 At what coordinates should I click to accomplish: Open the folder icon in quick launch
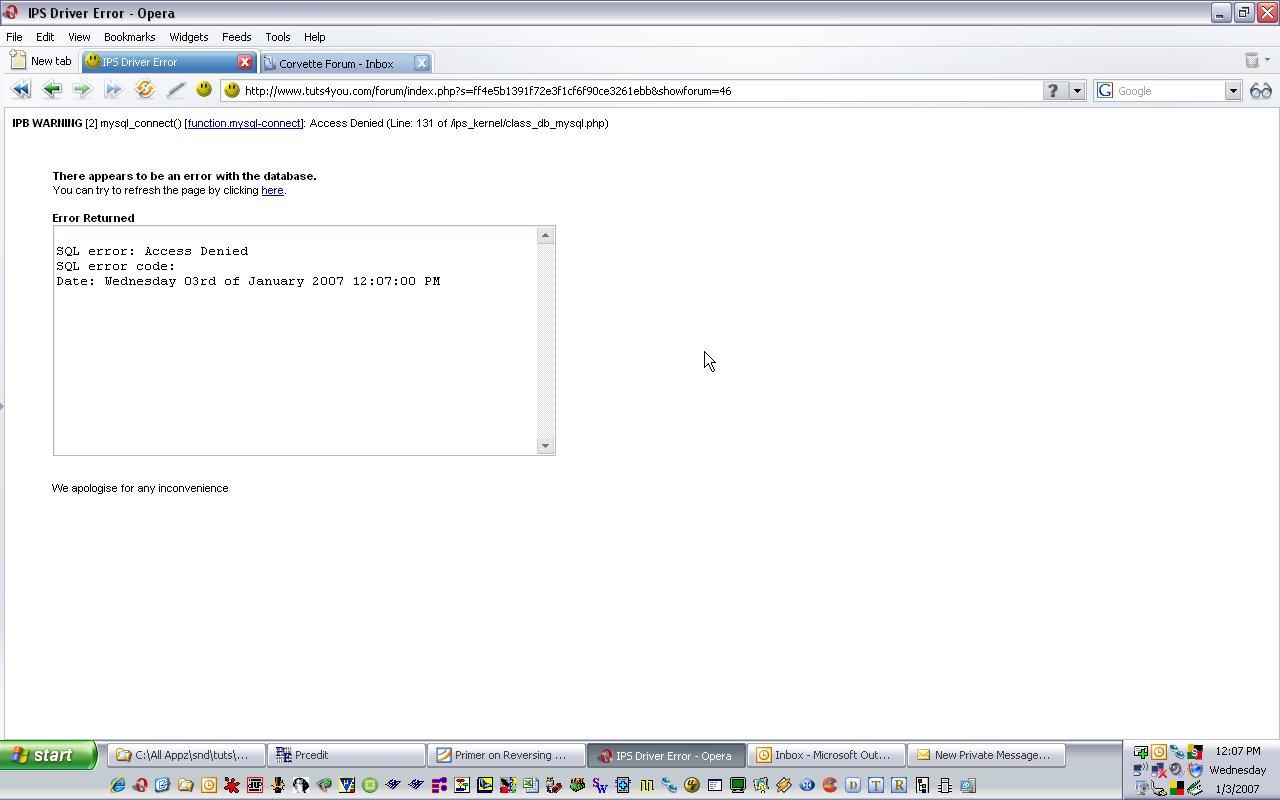click(x=186, y=786)
